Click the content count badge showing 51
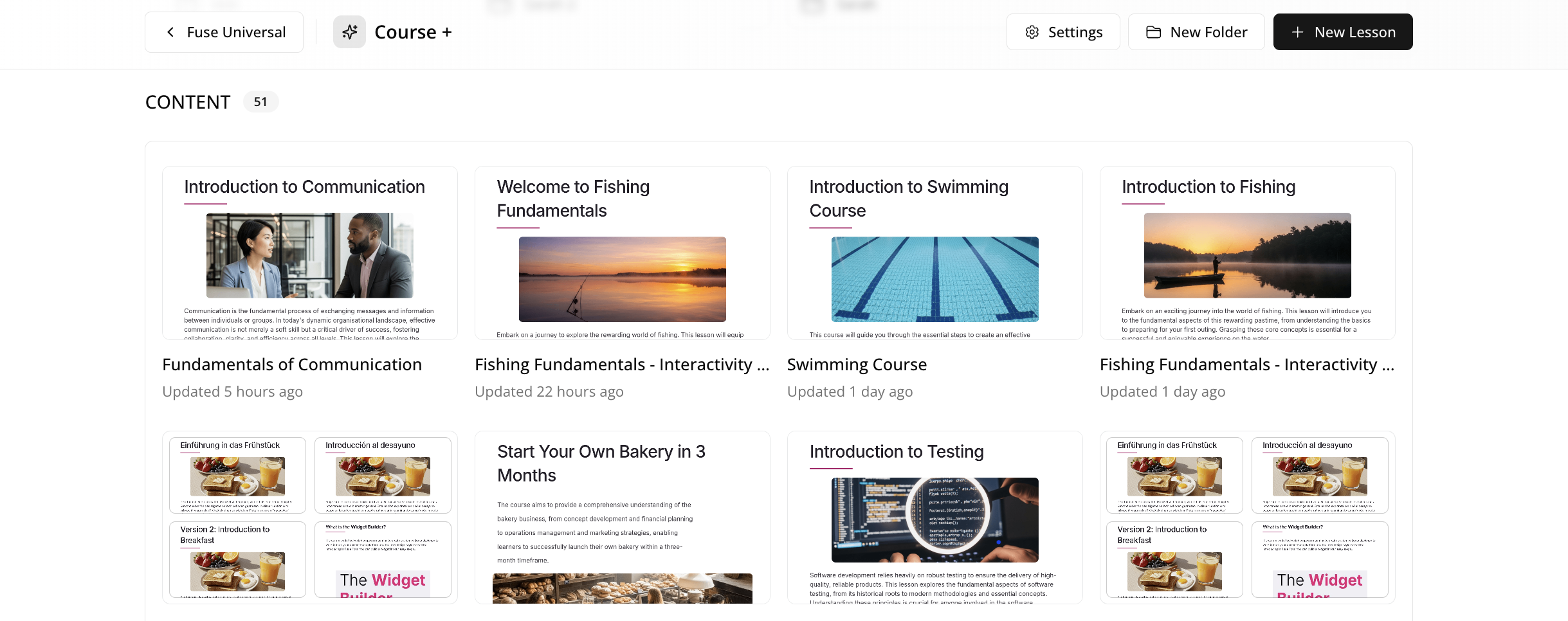 [260, 102]
